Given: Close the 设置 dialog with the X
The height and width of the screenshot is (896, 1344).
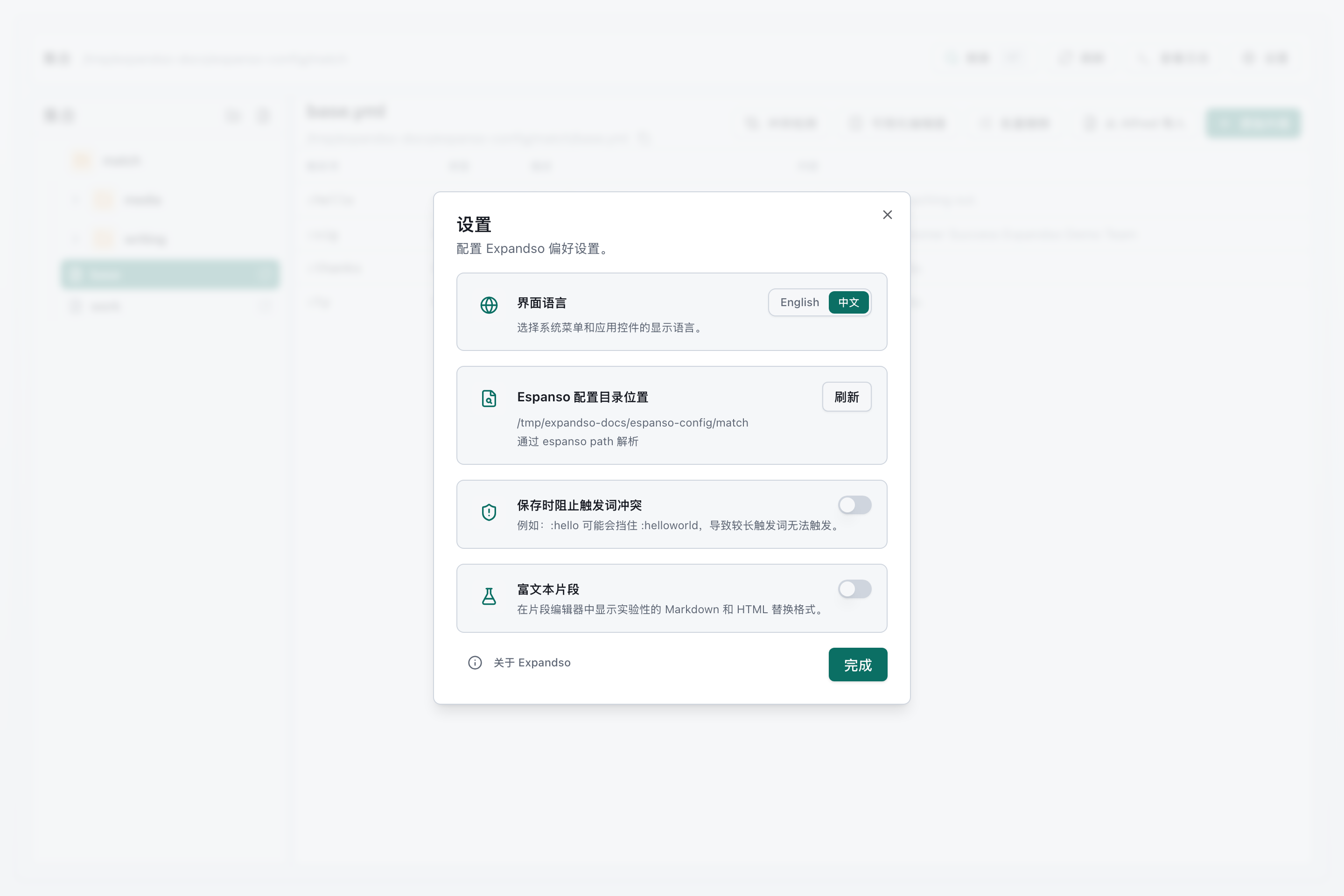Looking at the screenshot, I should click(887, 215).
